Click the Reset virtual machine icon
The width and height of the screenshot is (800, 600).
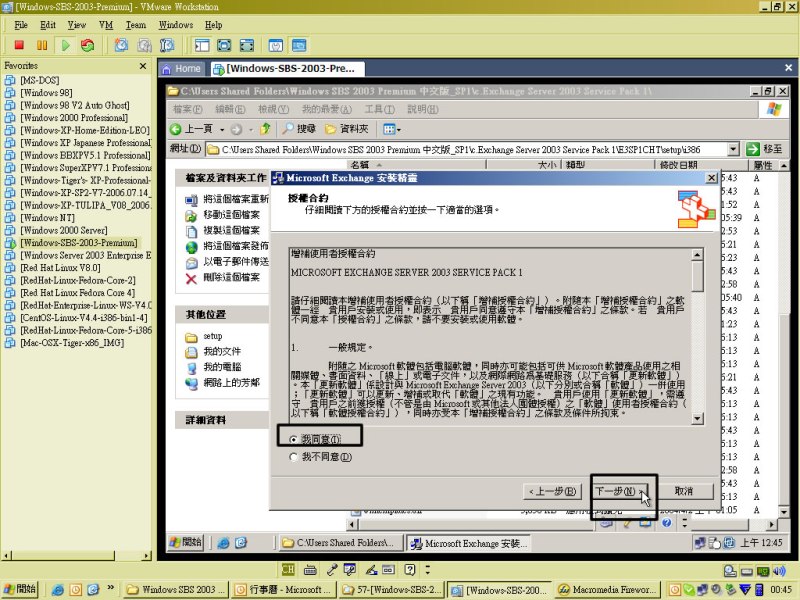[x=88, y=45]
